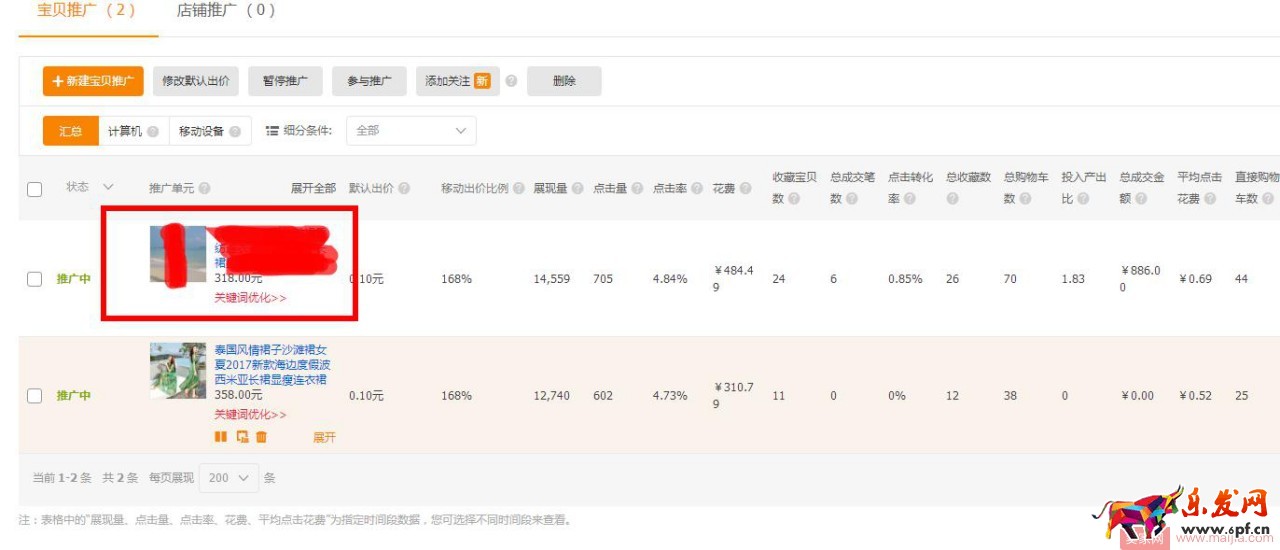
Task: Open the 每页展现 200 dropdown
Action: (x=229, y=478)
